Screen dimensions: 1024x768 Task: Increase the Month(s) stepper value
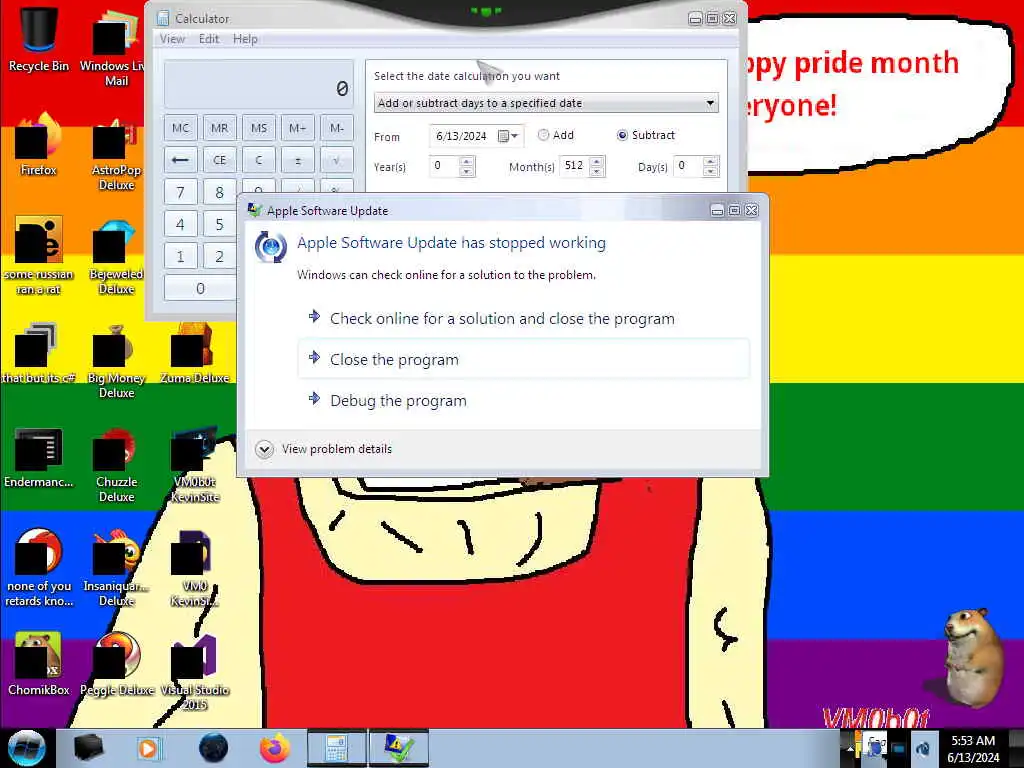[x=596, y=161]
